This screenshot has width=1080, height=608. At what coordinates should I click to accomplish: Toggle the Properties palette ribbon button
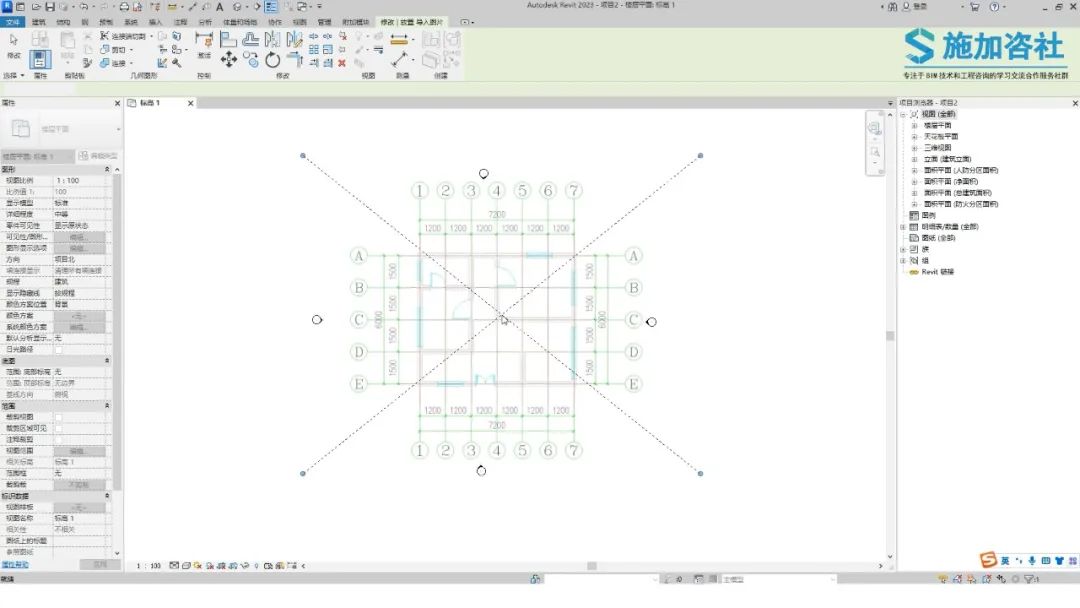40,59
